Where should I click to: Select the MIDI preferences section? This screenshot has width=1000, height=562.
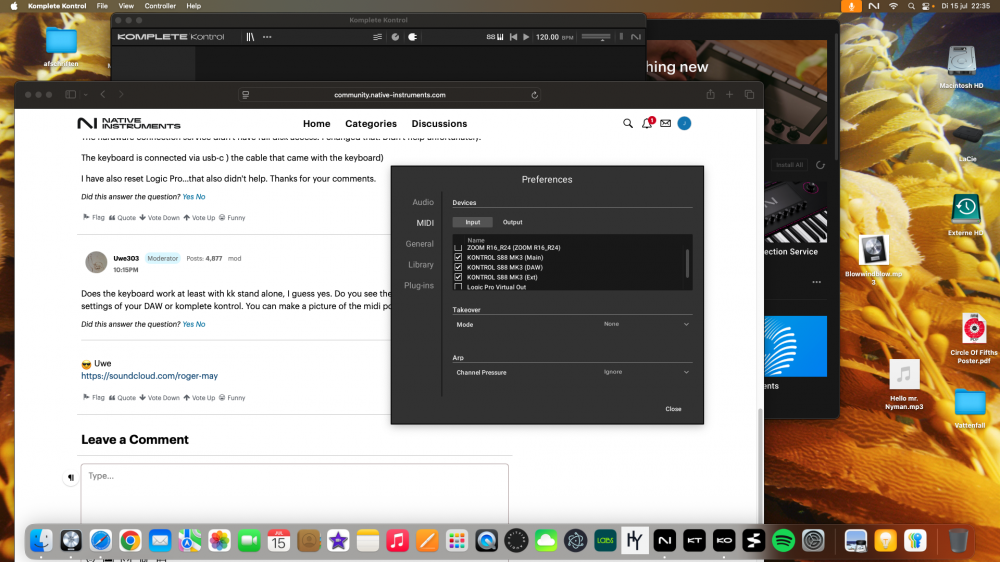425,223
